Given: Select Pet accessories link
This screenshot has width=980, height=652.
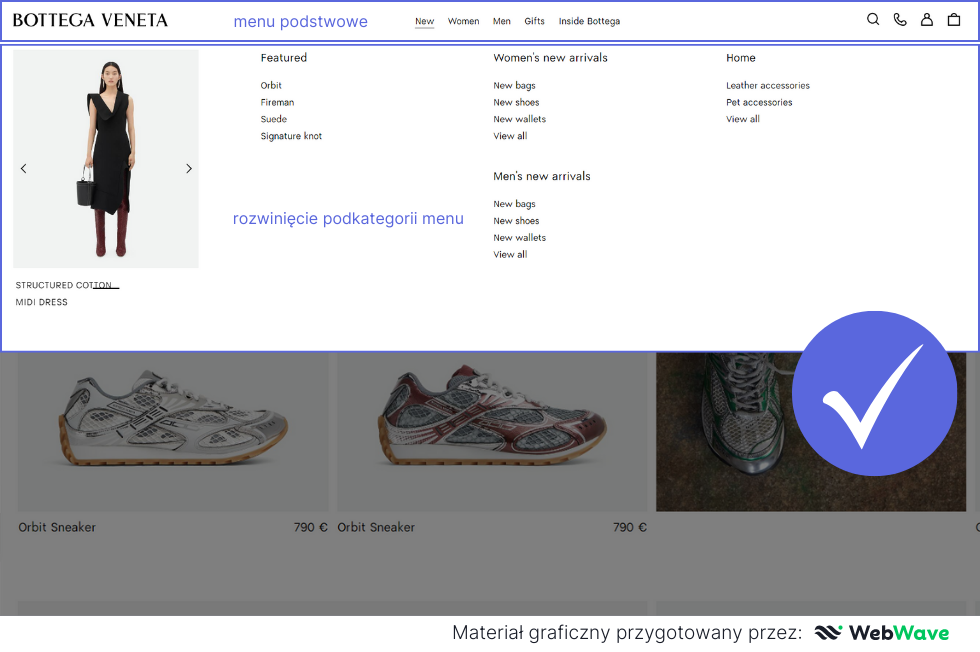Looking at the screenshot, I should (759, 103).
